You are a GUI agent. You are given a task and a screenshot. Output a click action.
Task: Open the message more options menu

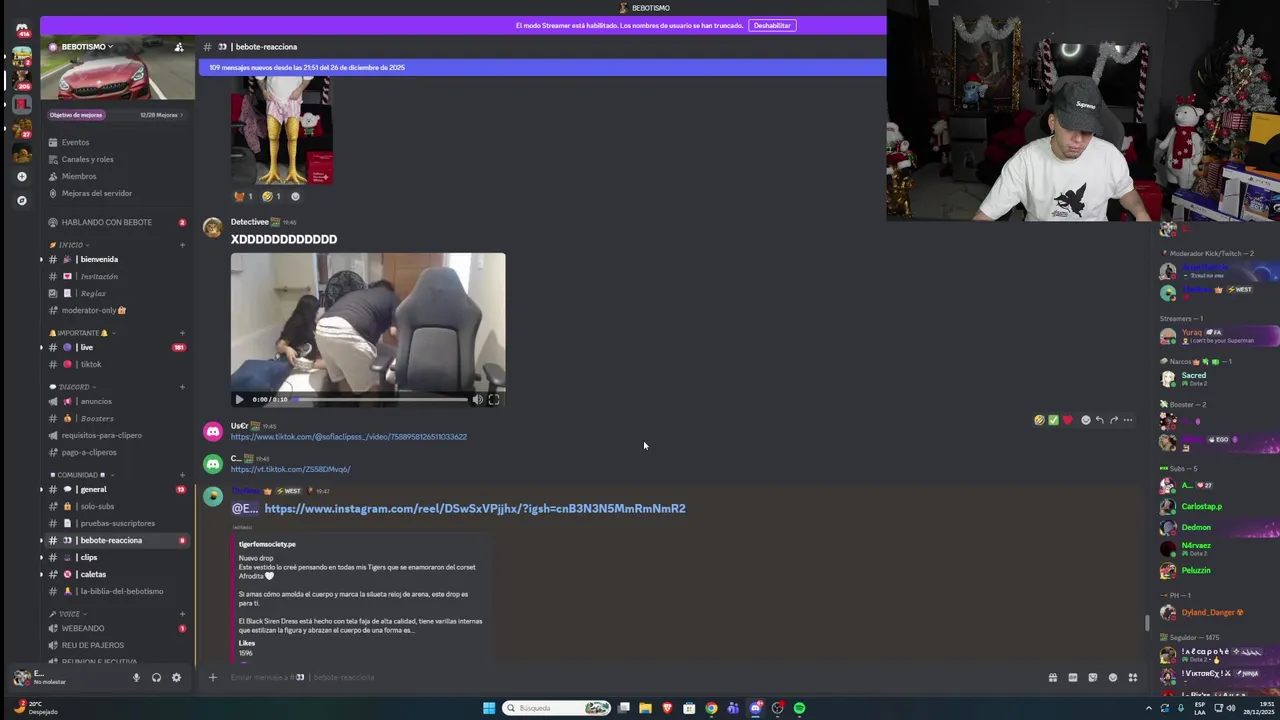(x=1128, y=420)
